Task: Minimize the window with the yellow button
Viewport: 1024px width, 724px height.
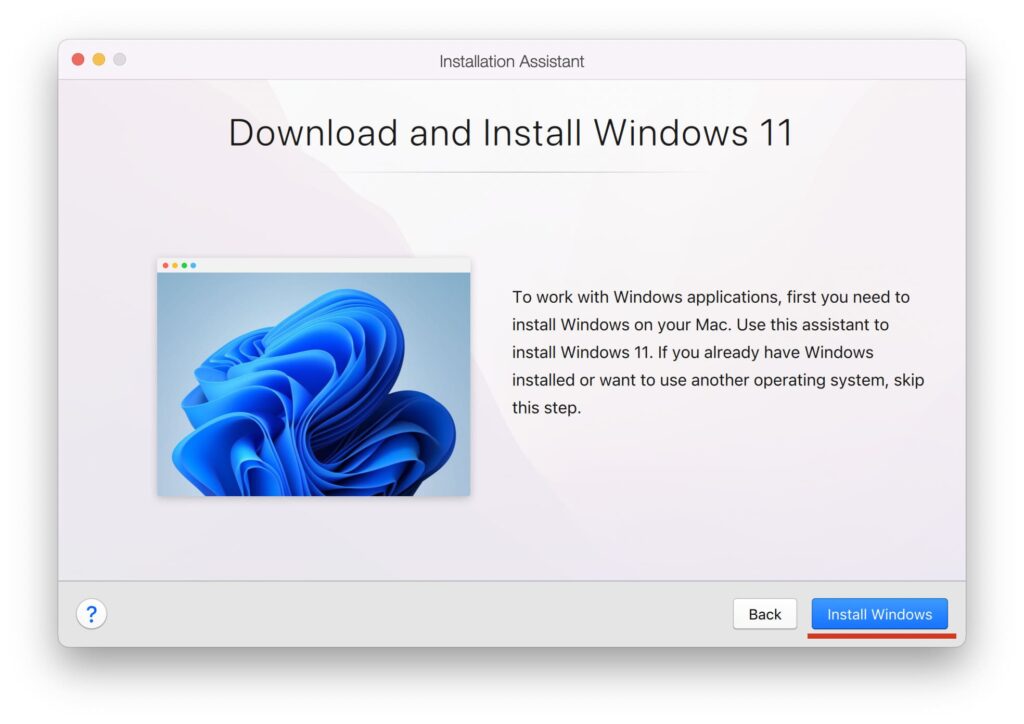Action: [99, 60]
